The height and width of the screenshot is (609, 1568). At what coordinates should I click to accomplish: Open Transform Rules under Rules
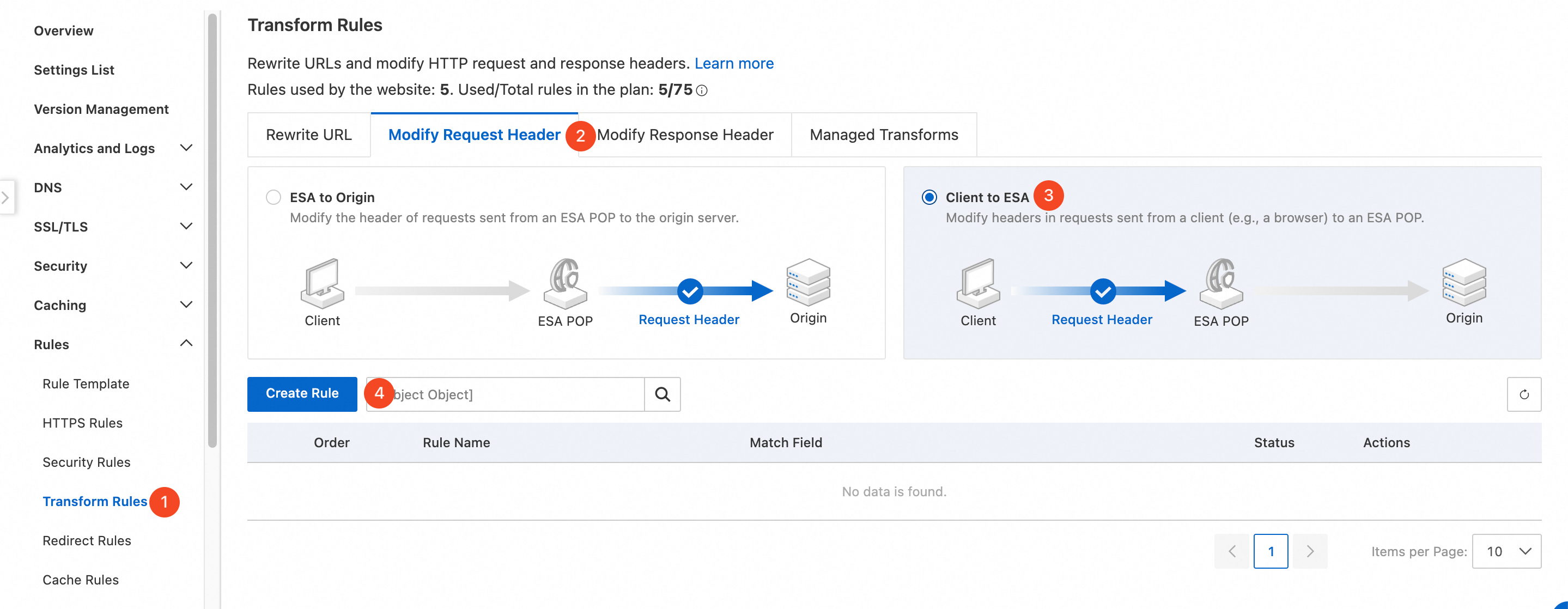(95, 501)
